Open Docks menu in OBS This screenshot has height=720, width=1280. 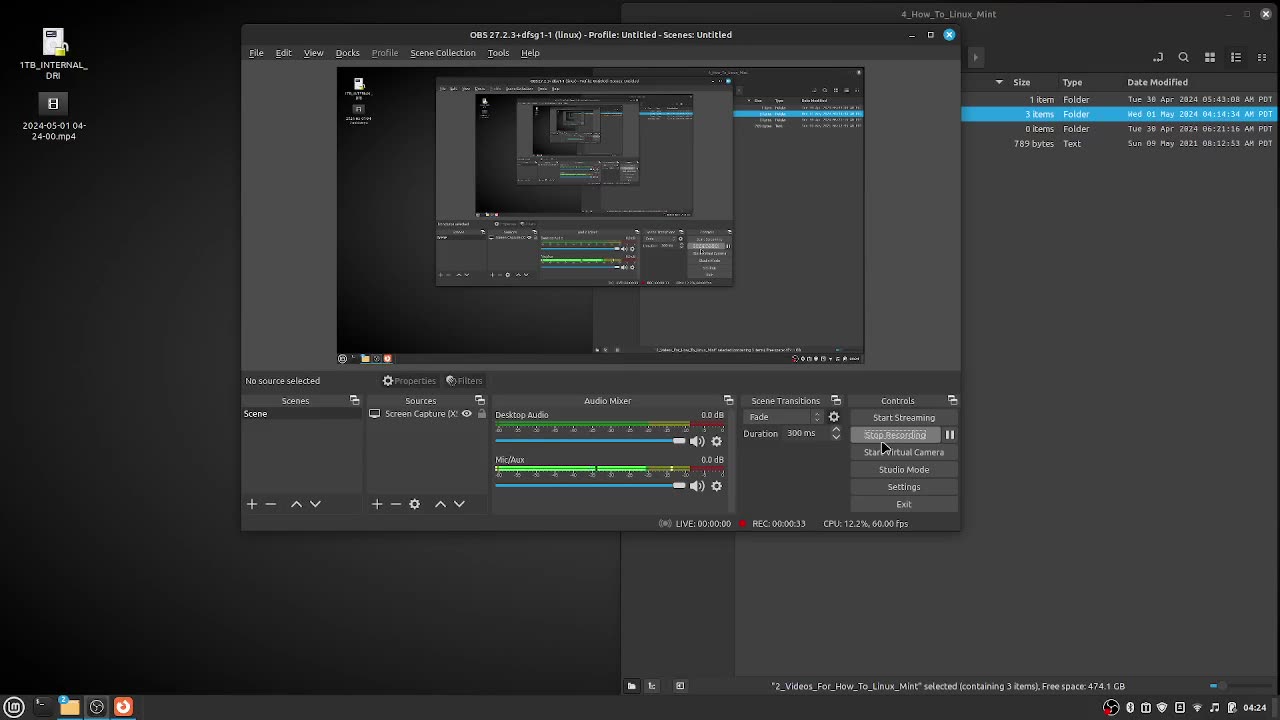(x=347, y=53)
